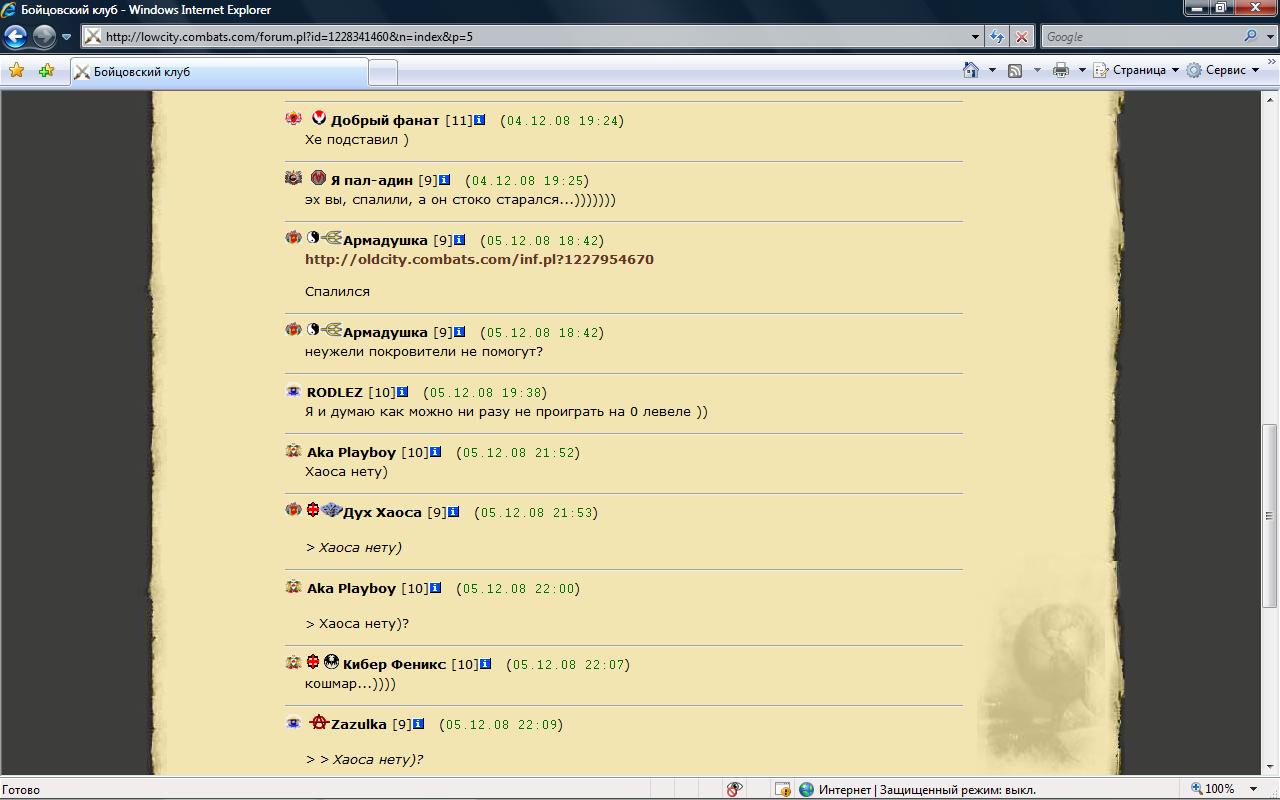
Task: Stop loading with the red X icon
Action: pos(1021,37)
